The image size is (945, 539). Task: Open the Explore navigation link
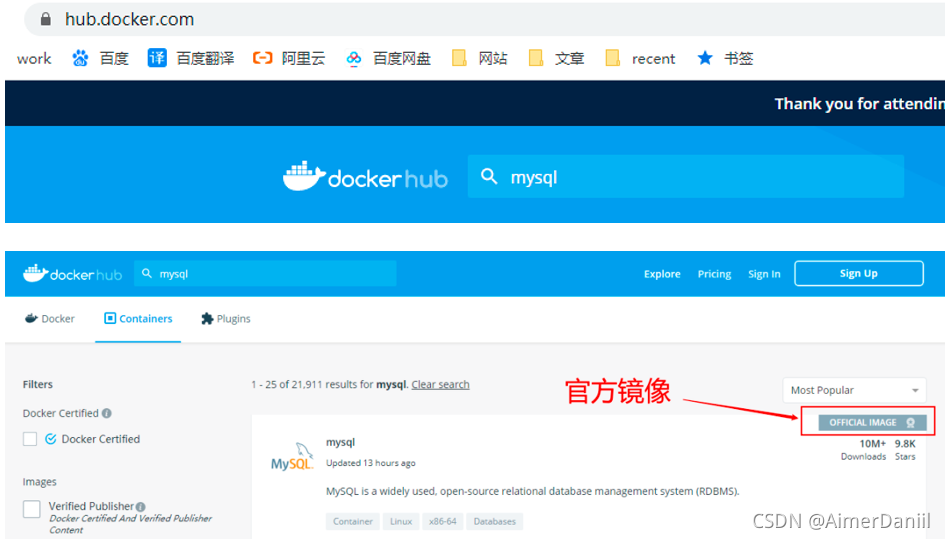click(662, 274)
